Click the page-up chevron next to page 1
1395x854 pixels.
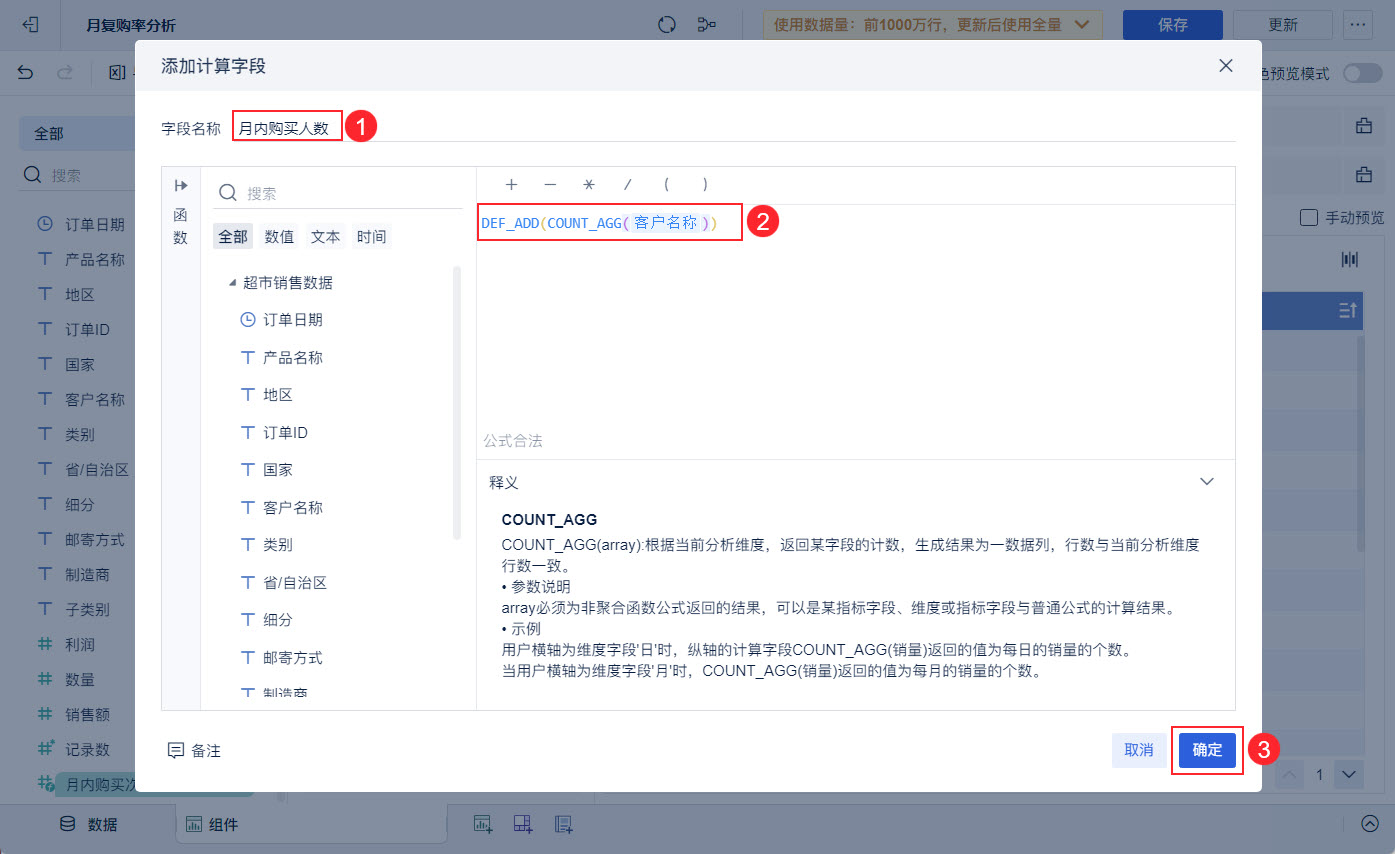[1291, 774]
